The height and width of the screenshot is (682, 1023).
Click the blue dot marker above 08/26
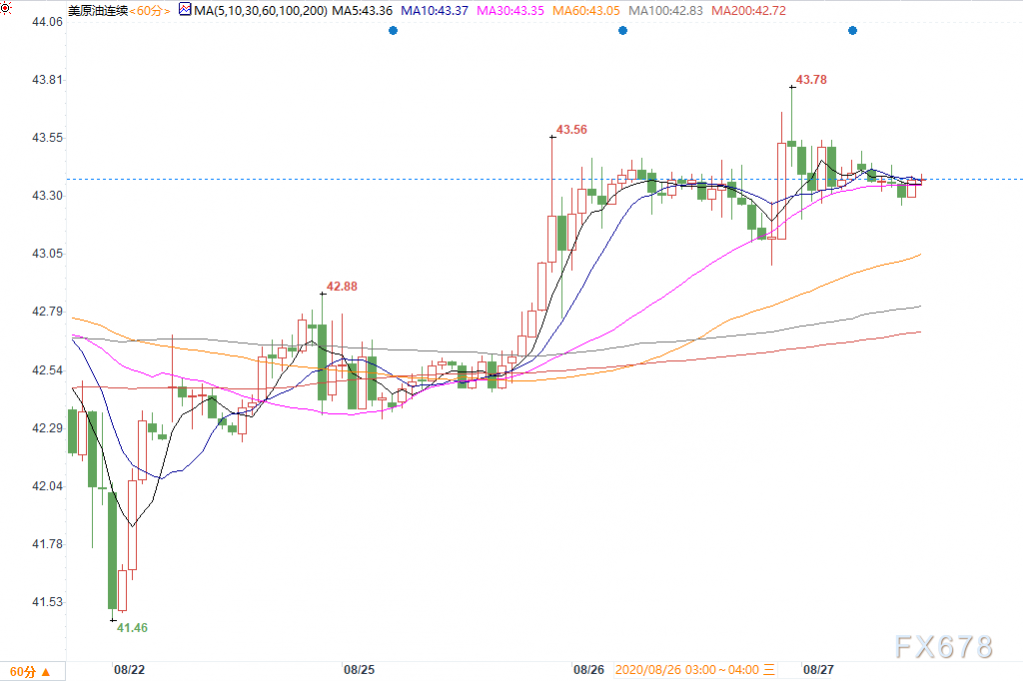[622, 31]
